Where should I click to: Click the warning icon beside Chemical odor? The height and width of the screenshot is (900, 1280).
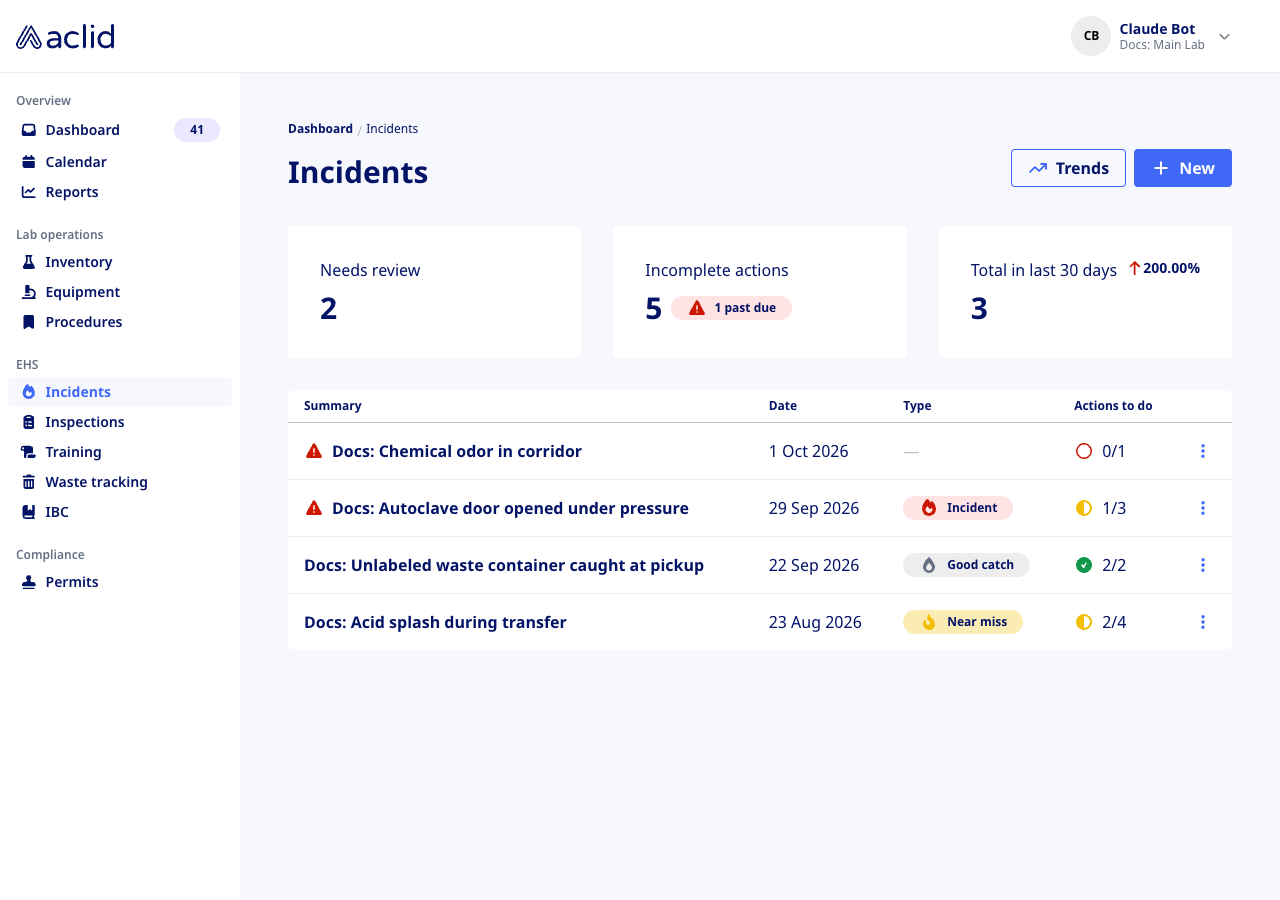pos(314,451)
